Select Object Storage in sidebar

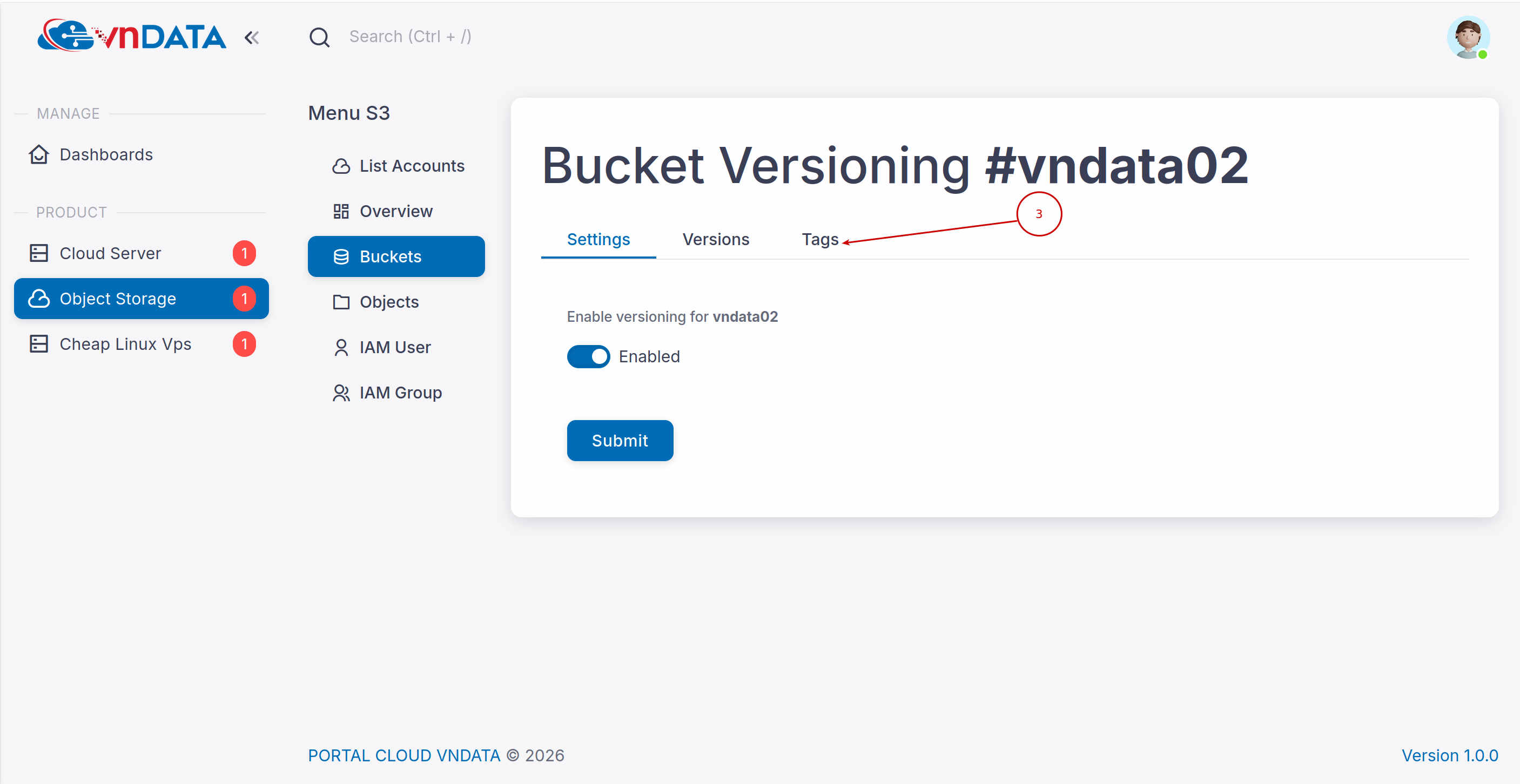click(118, 299)
